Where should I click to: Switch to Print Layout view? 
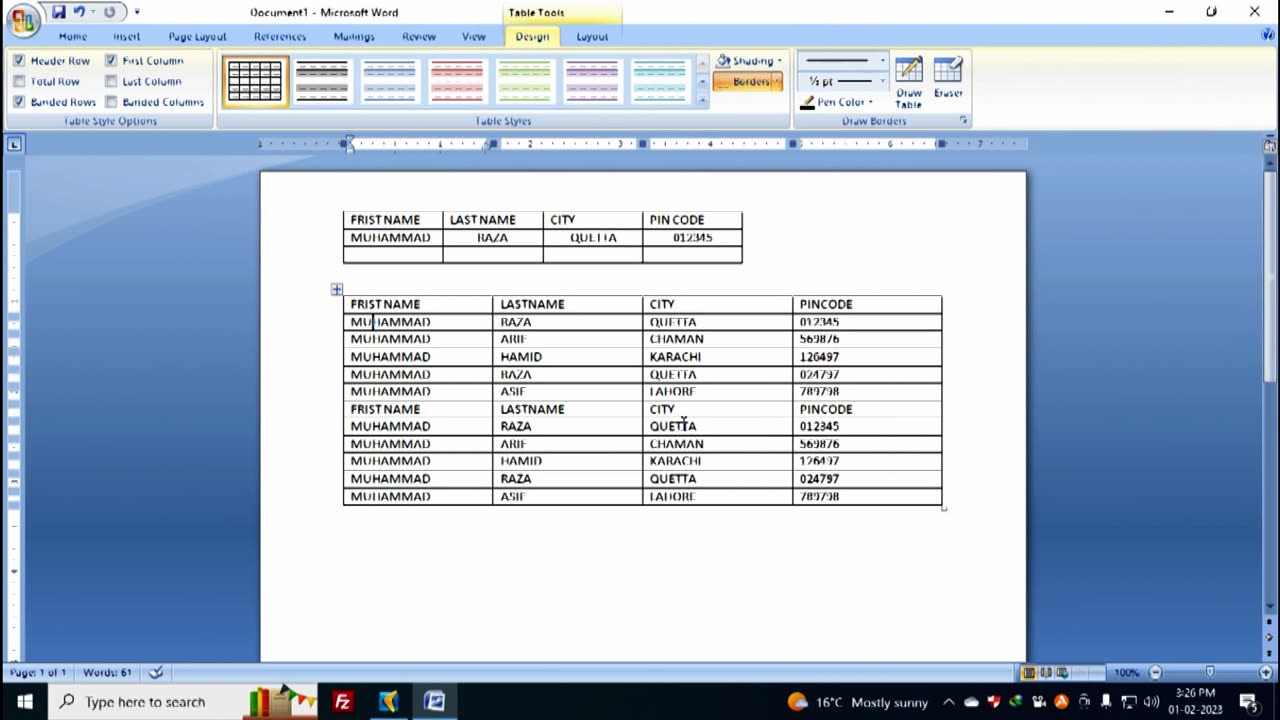tap(1029, 672)
